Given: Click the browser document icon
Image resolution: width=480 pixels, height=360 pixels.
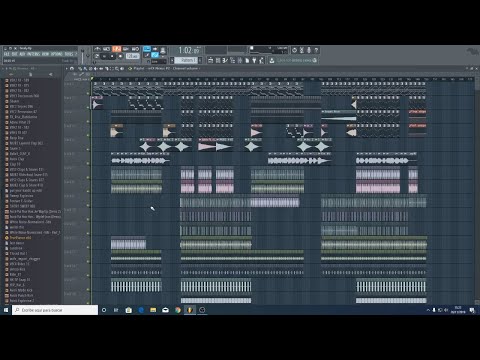Looking at the screenshot, I should coord(31,74).
